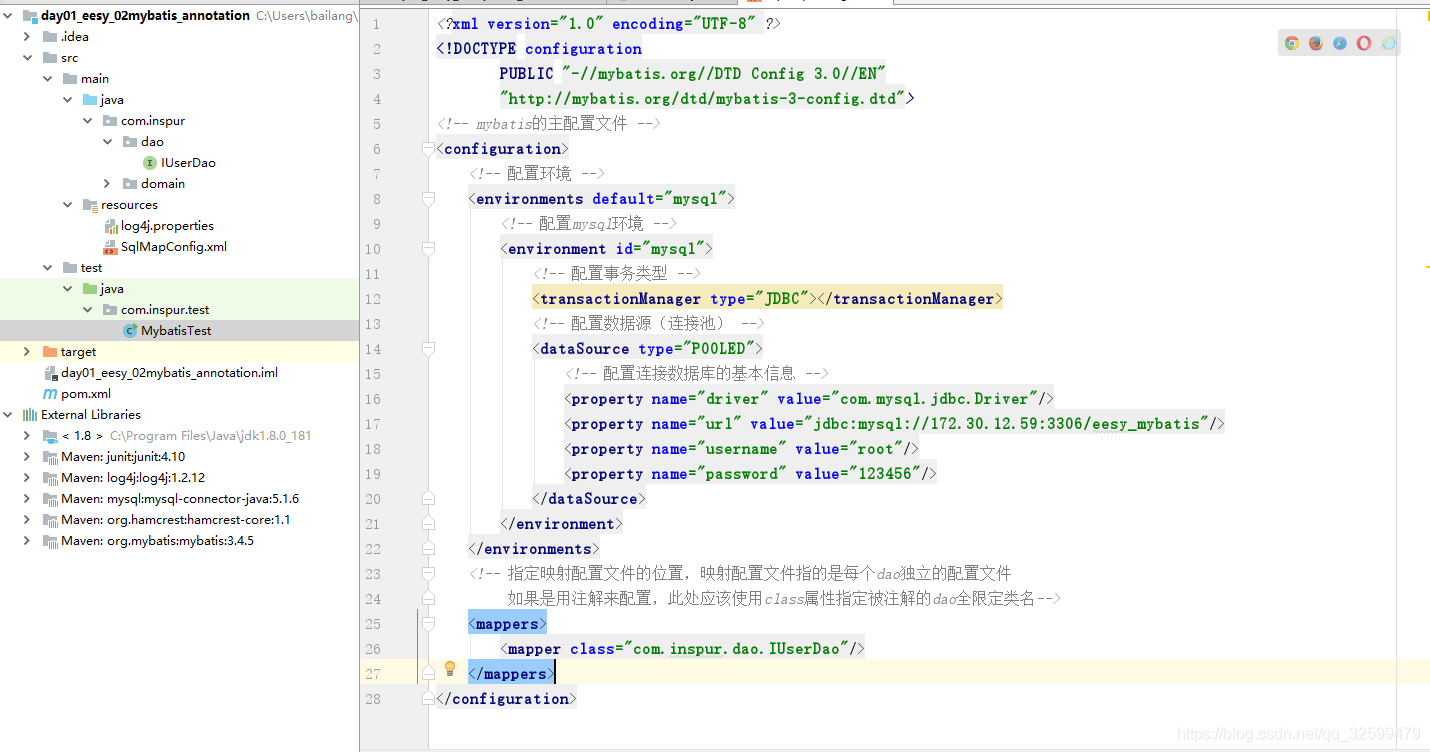Collapse the test folder
This screenshot has width=1430, height=752.
[48, 268]
